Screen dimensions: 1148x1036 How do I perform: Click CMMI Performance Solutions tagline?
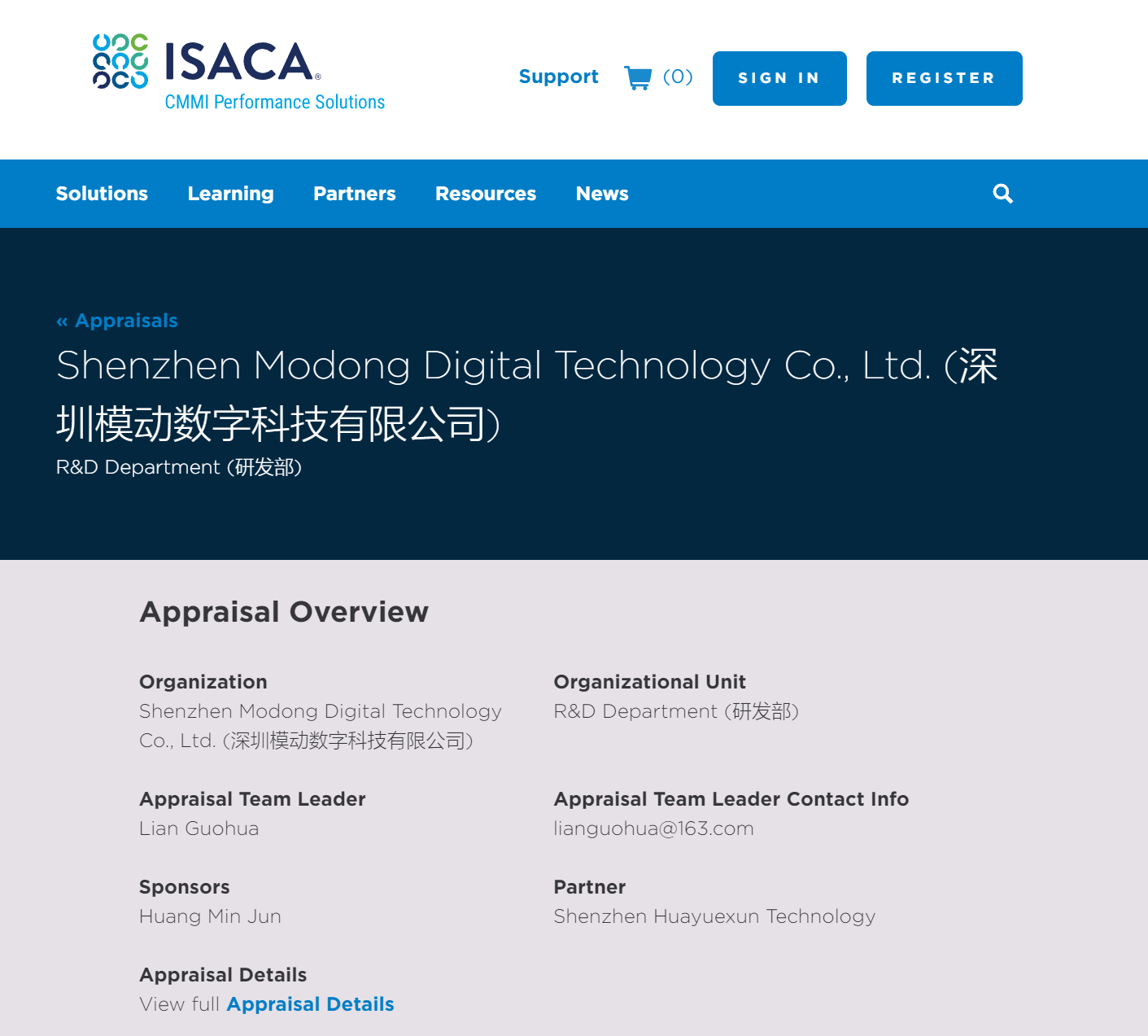[x=275, y=102]
